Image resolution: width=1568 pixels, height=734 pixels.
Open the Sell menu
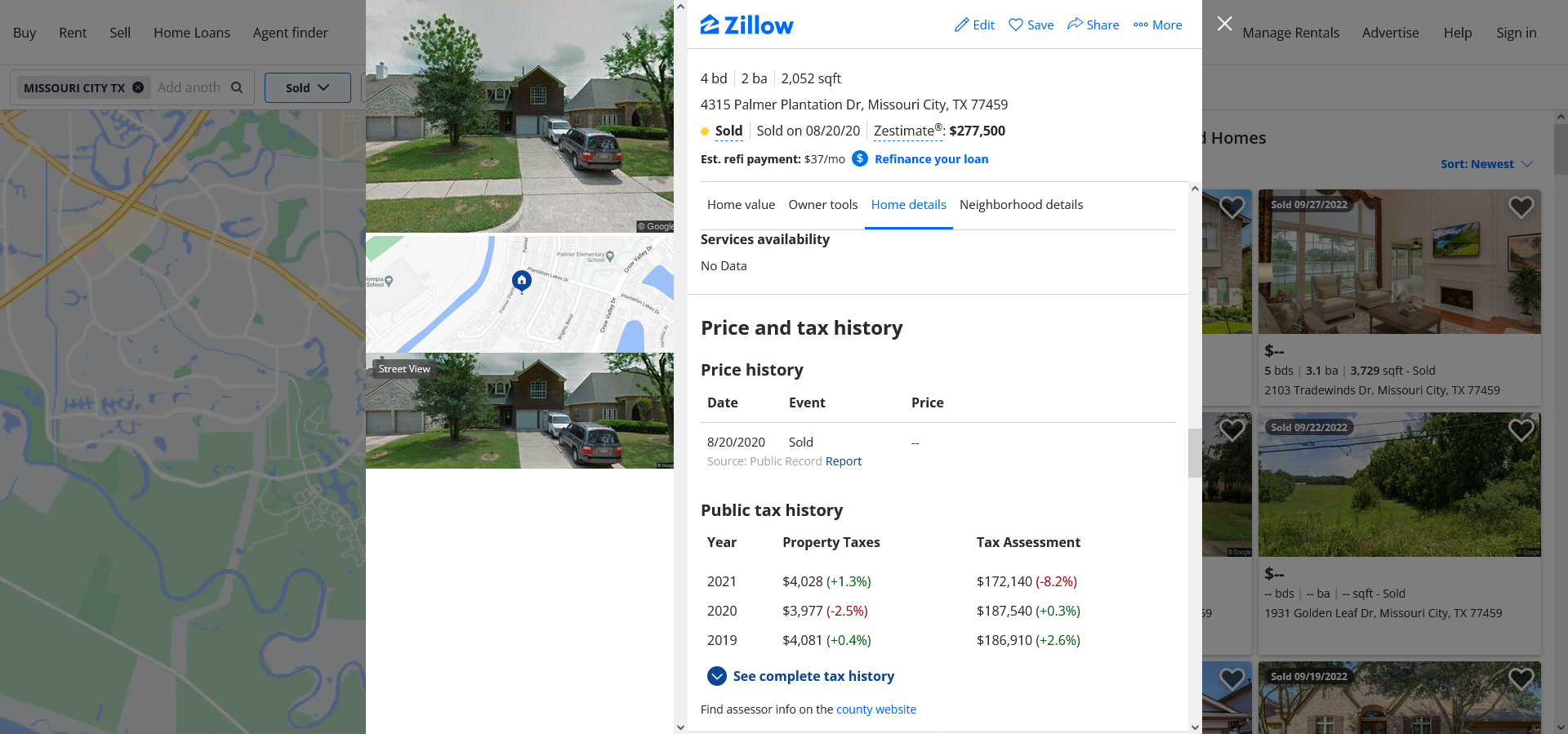tap(120, 33)
